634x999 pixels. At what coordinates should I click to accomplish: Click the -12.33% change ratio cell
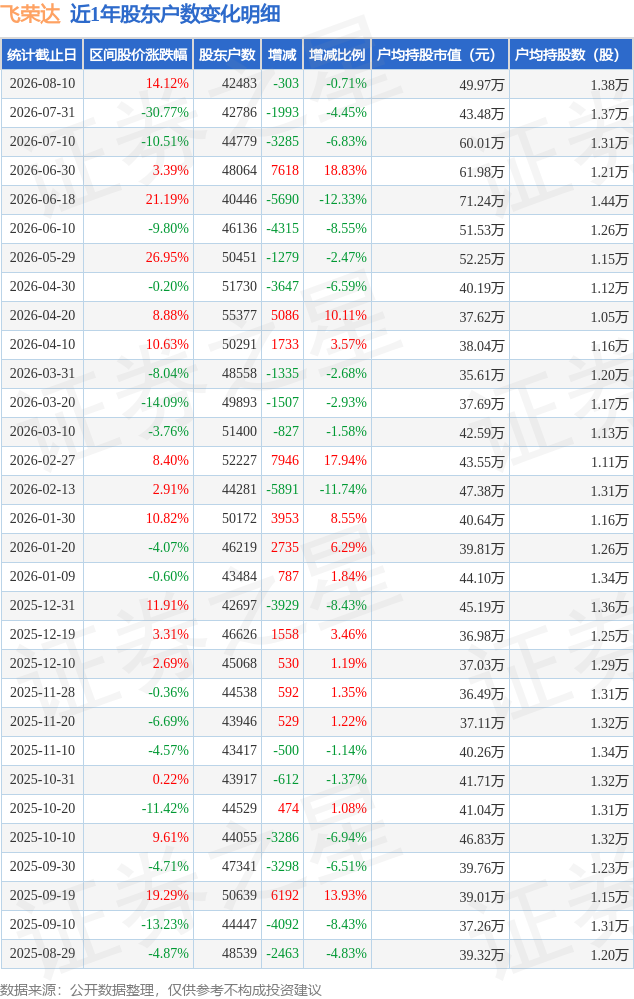point(343,199)
